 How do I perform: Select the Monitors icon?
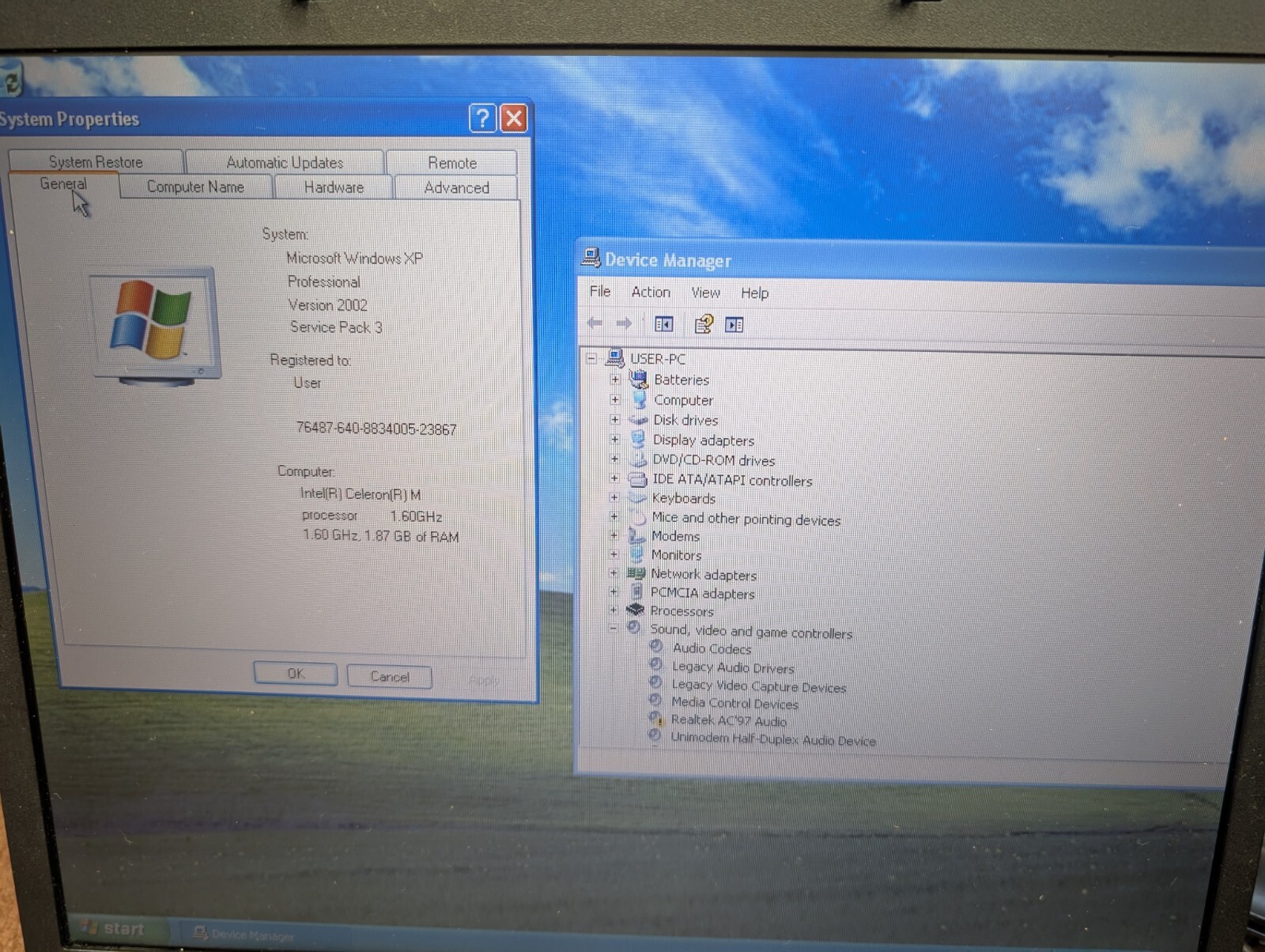click(636, 554)
